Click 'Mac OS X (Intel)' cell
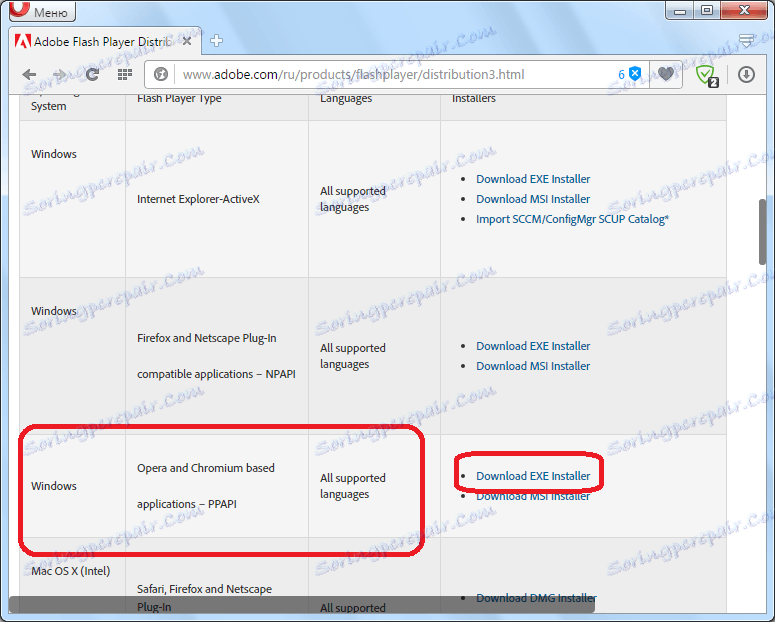This screenshot has width=775, height=622. (71, 571)
